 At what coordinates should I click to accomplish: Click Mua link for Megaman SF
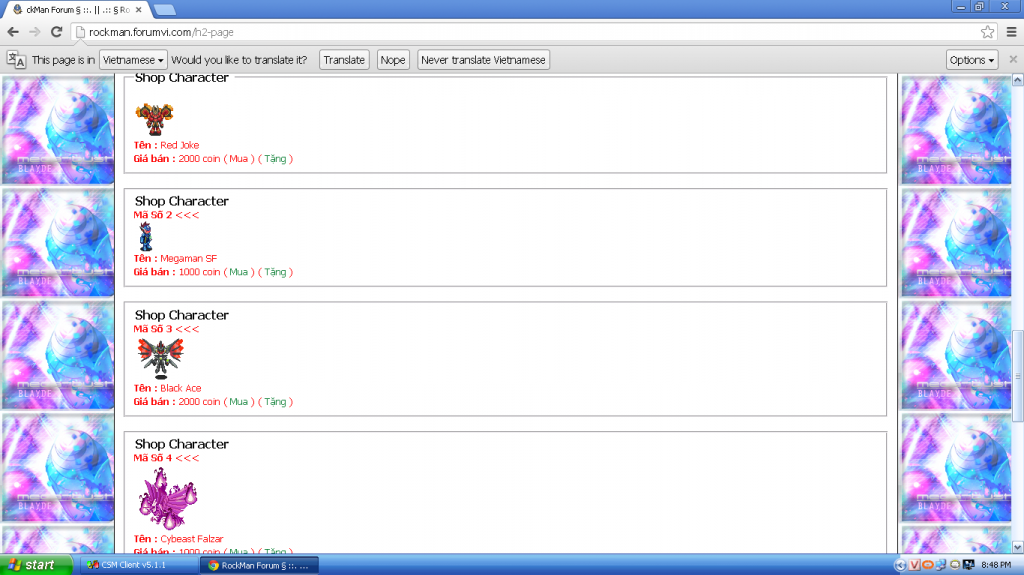(x=238, y=272)
